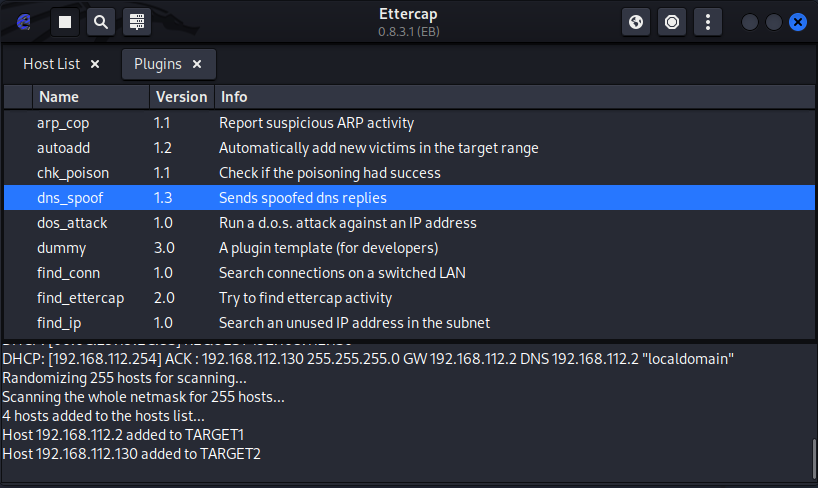Click the Ettercap logo icon
The height and width of the screenshot is (488, 818).
tap(24, 21)
